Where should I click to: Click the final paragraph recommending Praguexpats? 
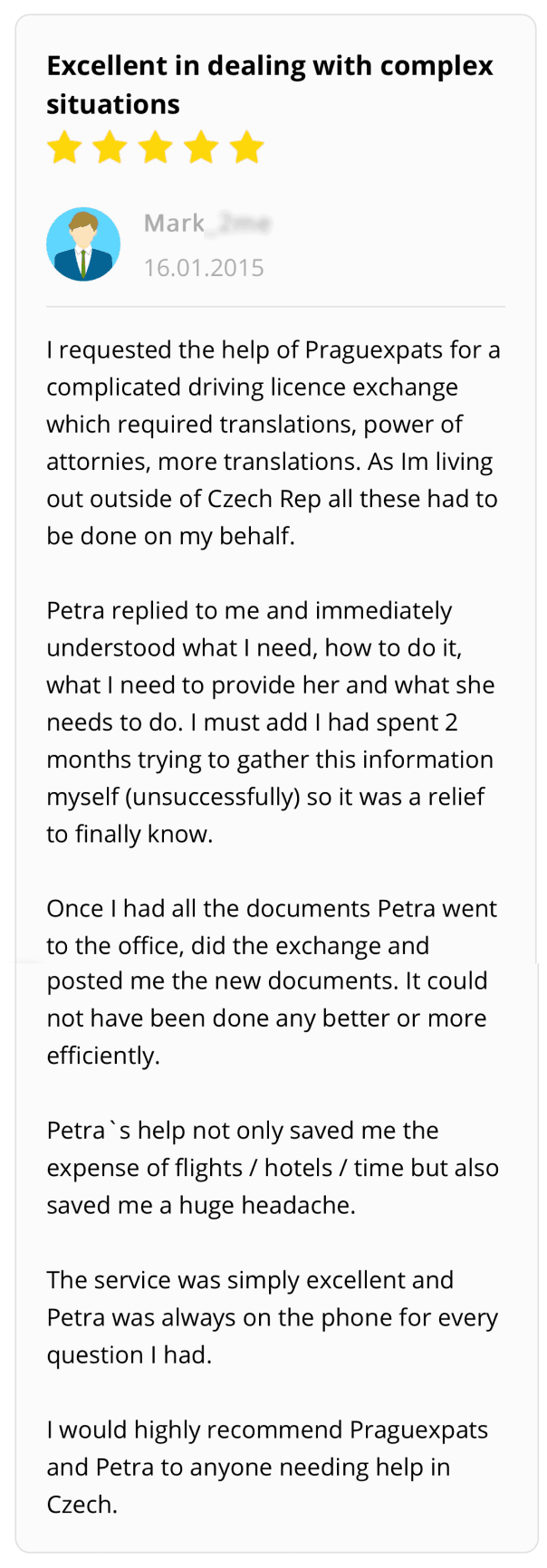[x=267, y=1467]
